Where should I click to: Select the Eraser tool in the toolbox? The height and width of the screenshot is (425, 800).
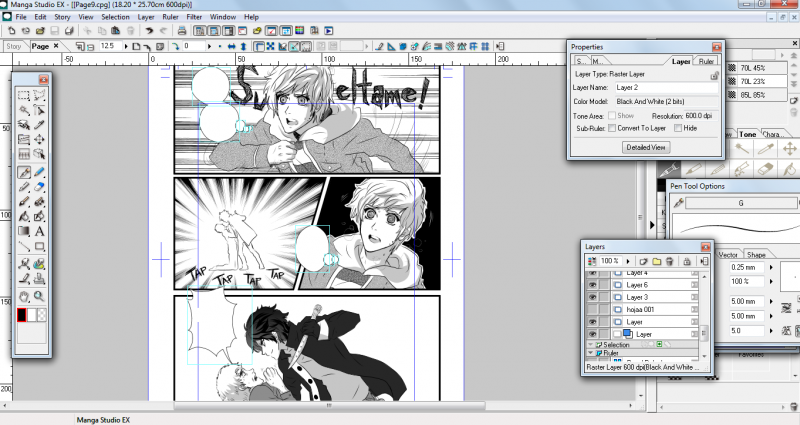point(39,187)
